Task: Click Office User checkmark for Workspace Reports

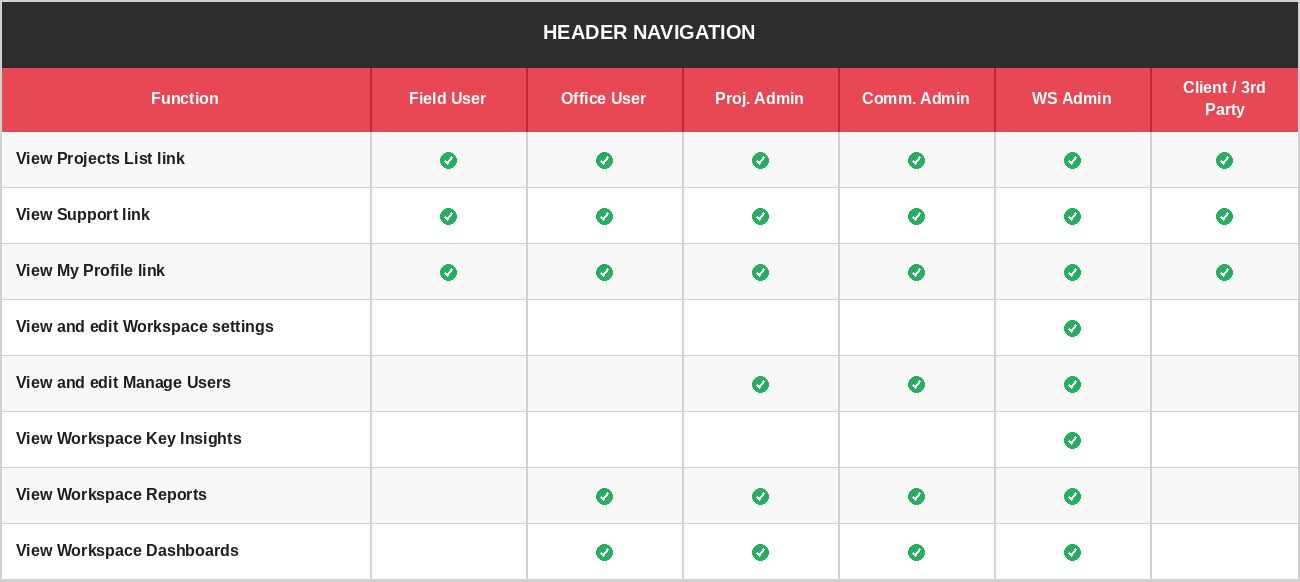Action: click(x=604, y=496)
